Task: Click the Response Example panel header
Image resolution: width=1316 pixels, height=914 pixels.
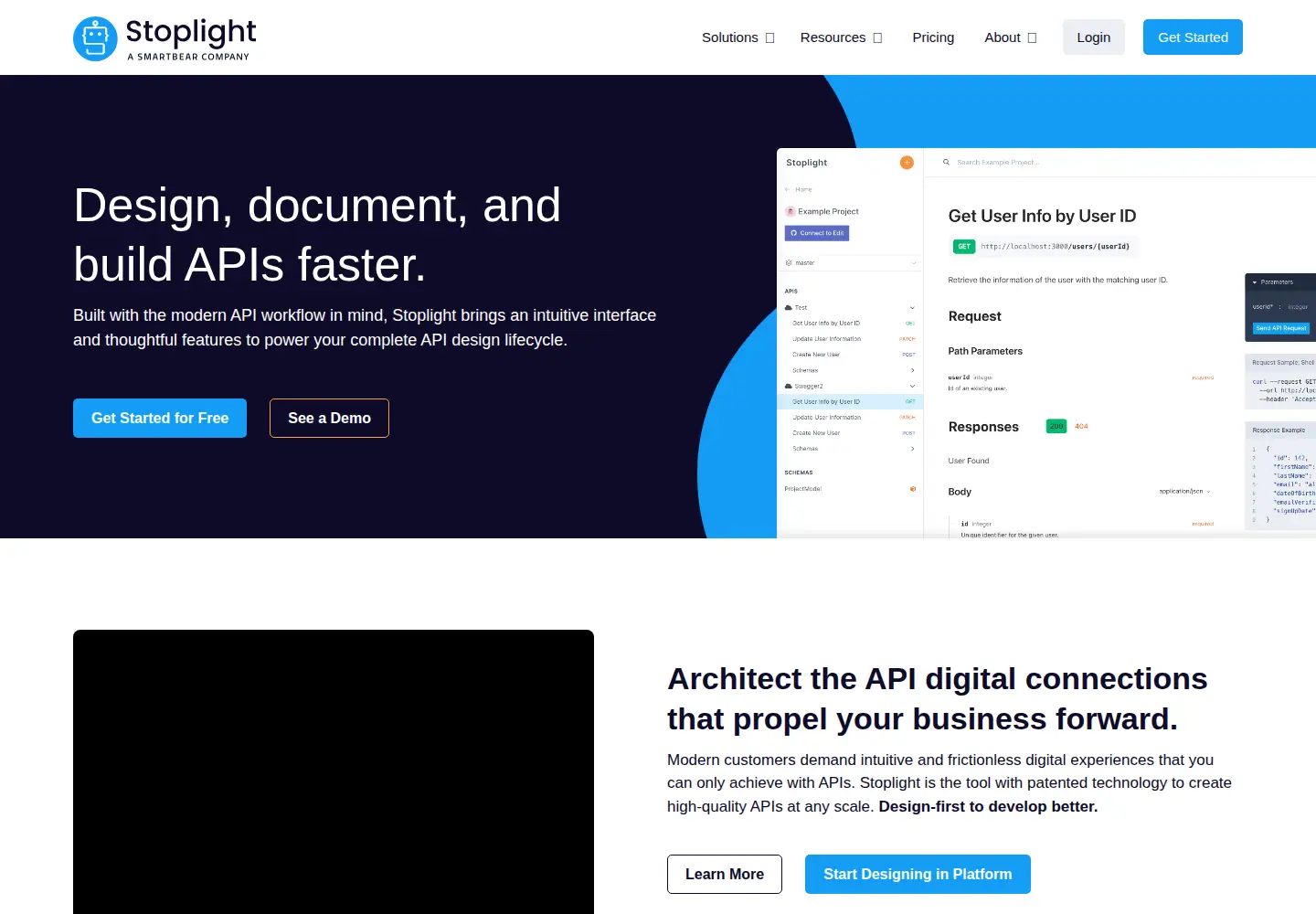Action: pos(1280,430)
